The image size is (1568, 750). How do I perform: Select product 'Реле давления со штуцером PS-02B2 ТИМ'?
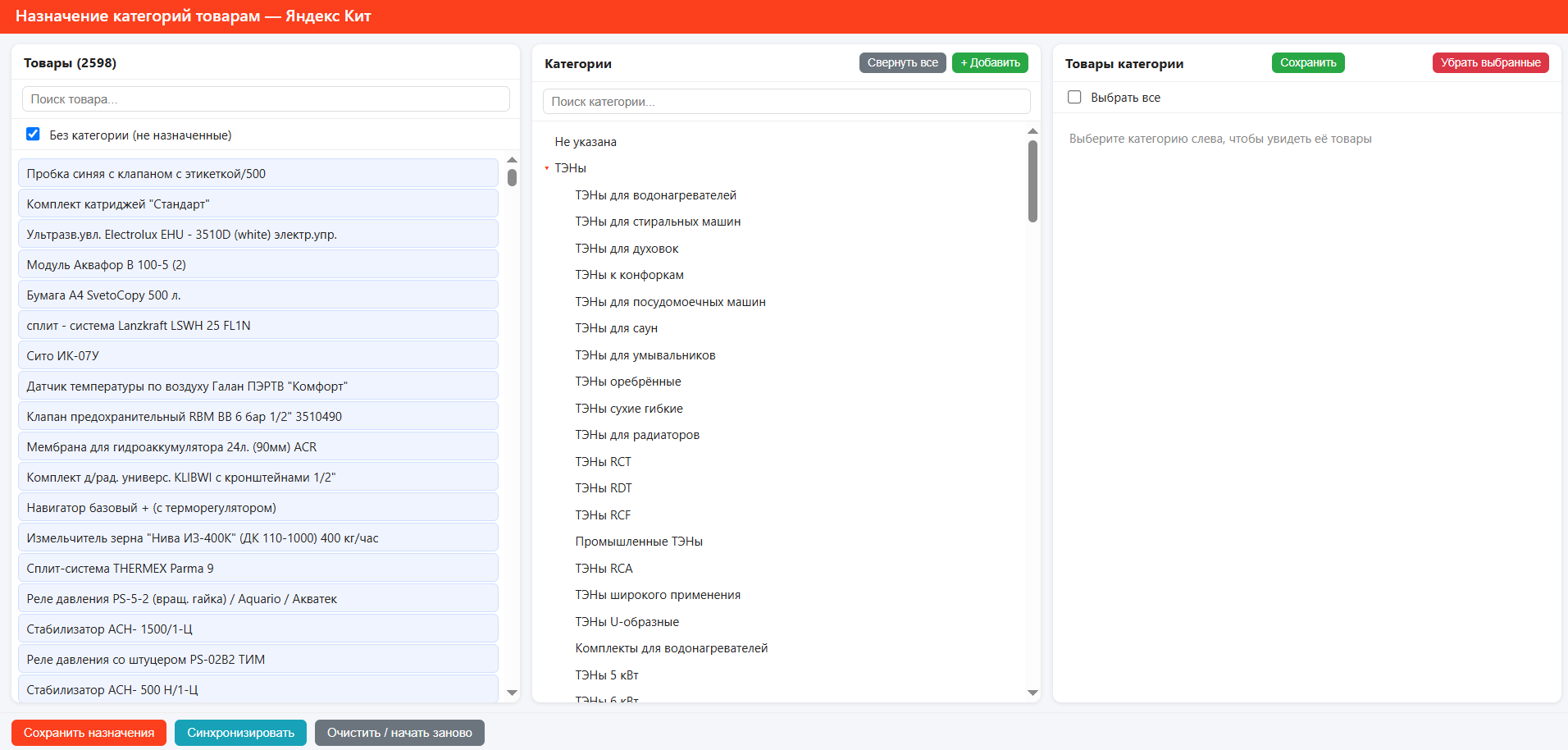258,660
